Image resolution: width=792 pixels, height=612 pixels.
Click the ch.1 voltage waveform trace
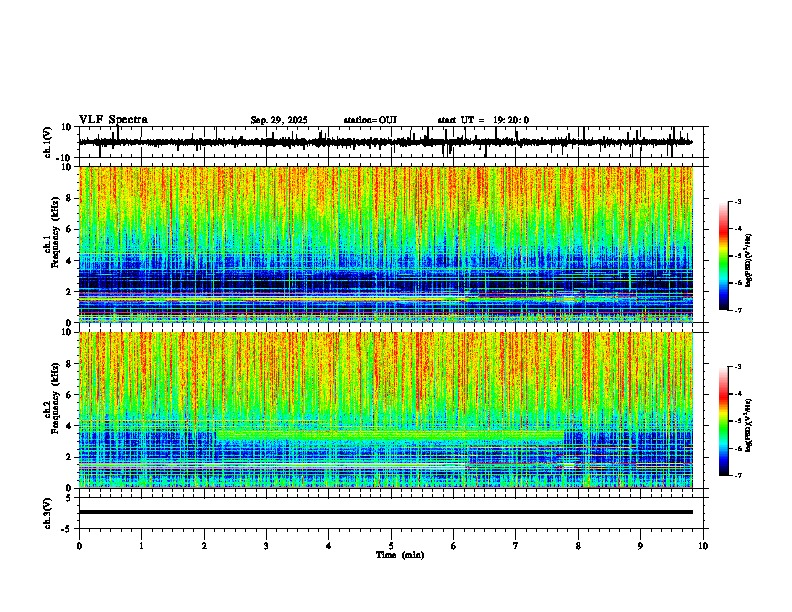pyautogui.click(x=385, y=142)
